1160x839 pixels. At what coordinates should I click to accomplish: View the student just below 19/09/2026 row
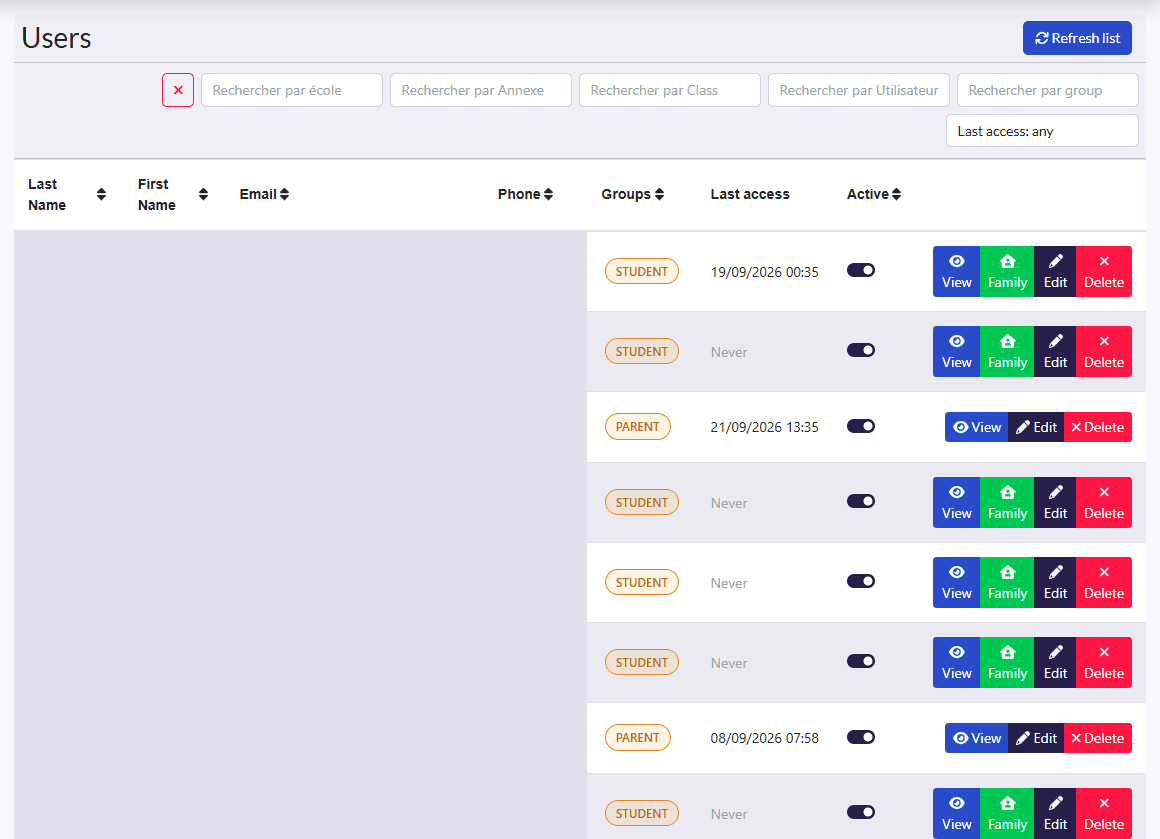[x=957, y=351]
